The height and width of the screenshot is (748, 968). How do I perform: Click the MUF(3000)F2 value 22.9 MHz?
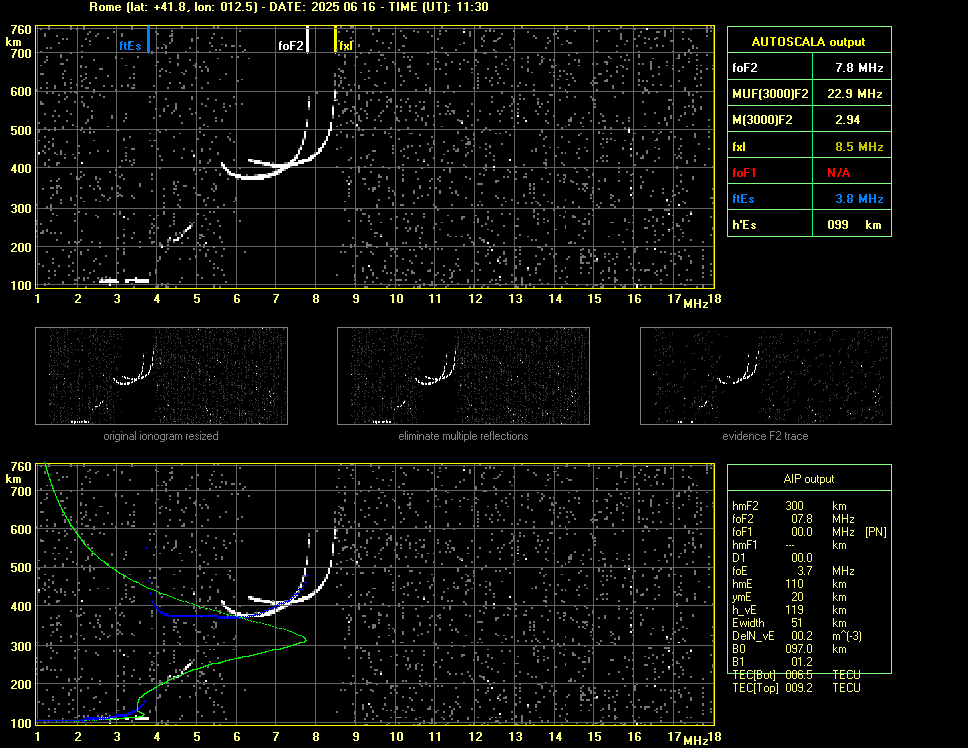854,94
